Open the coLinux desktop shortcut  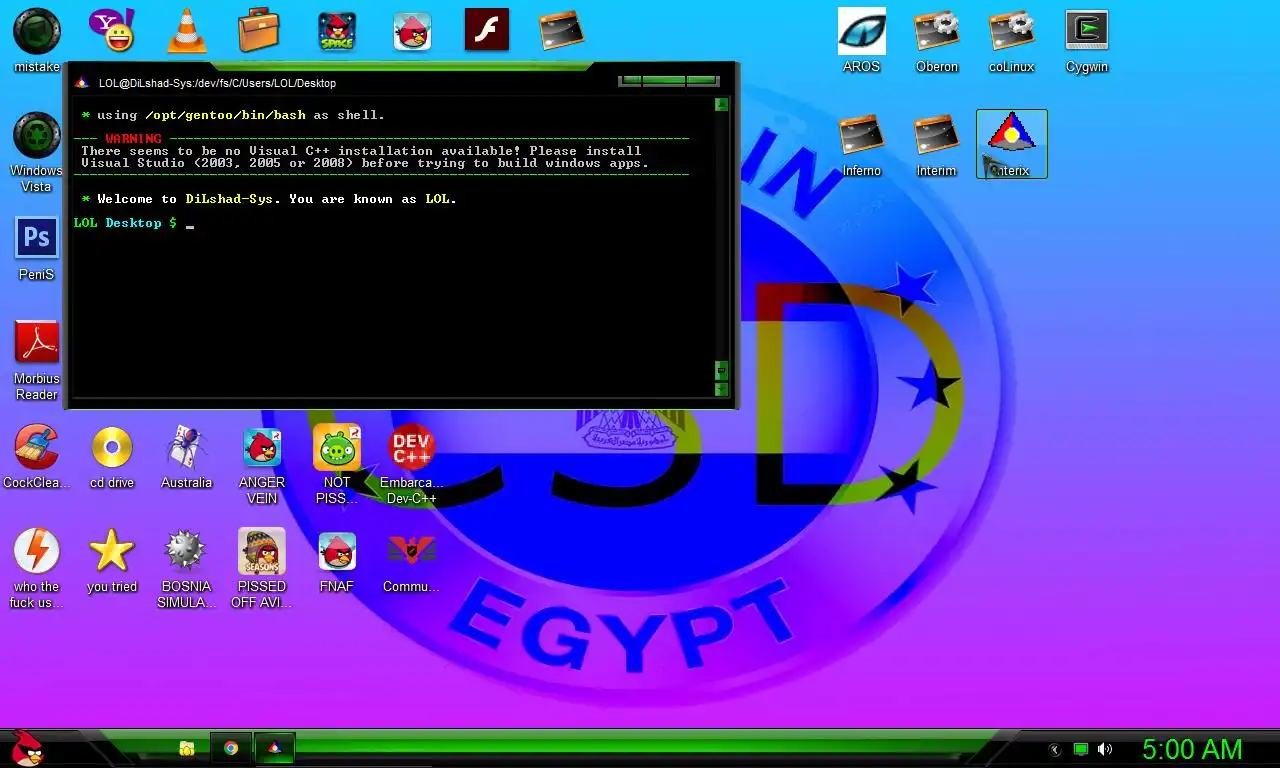[1012, 40]
